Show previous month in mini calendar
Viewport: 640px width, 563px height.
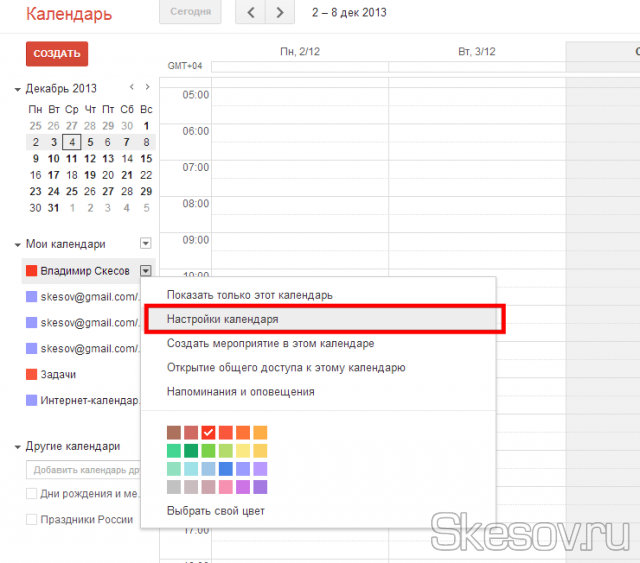130,88
